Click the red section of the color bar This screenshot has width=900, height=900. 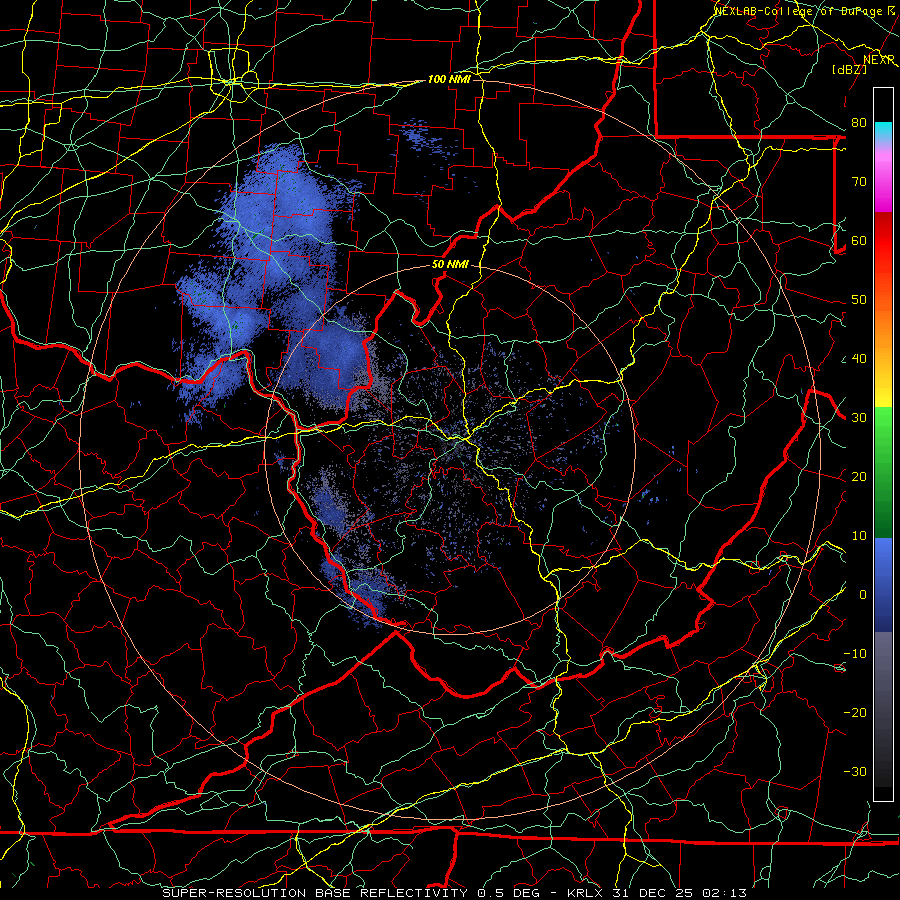pyautogui.click(x=883, y=241)
